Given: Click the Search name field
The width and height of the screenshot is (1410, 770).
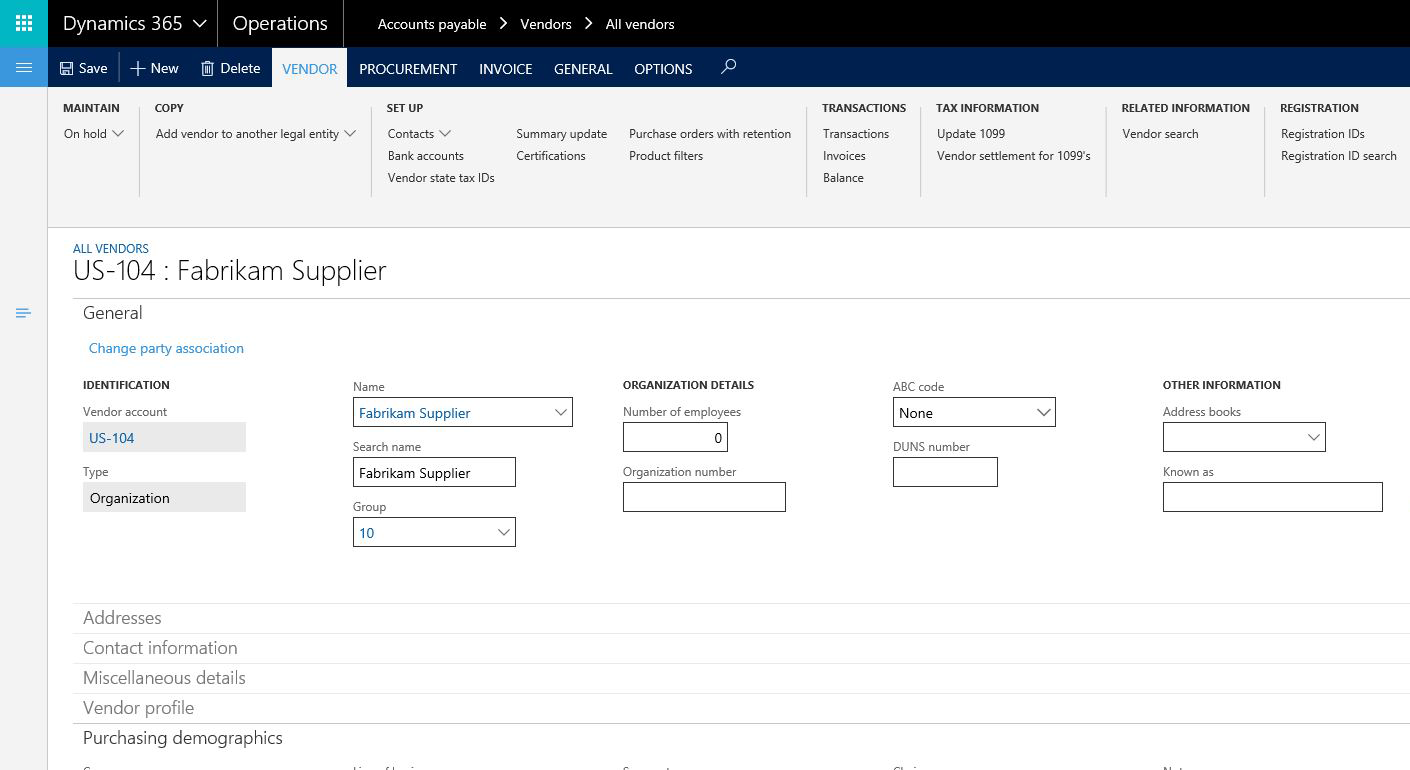Looking at the screenshot, I should pos(434,472).
